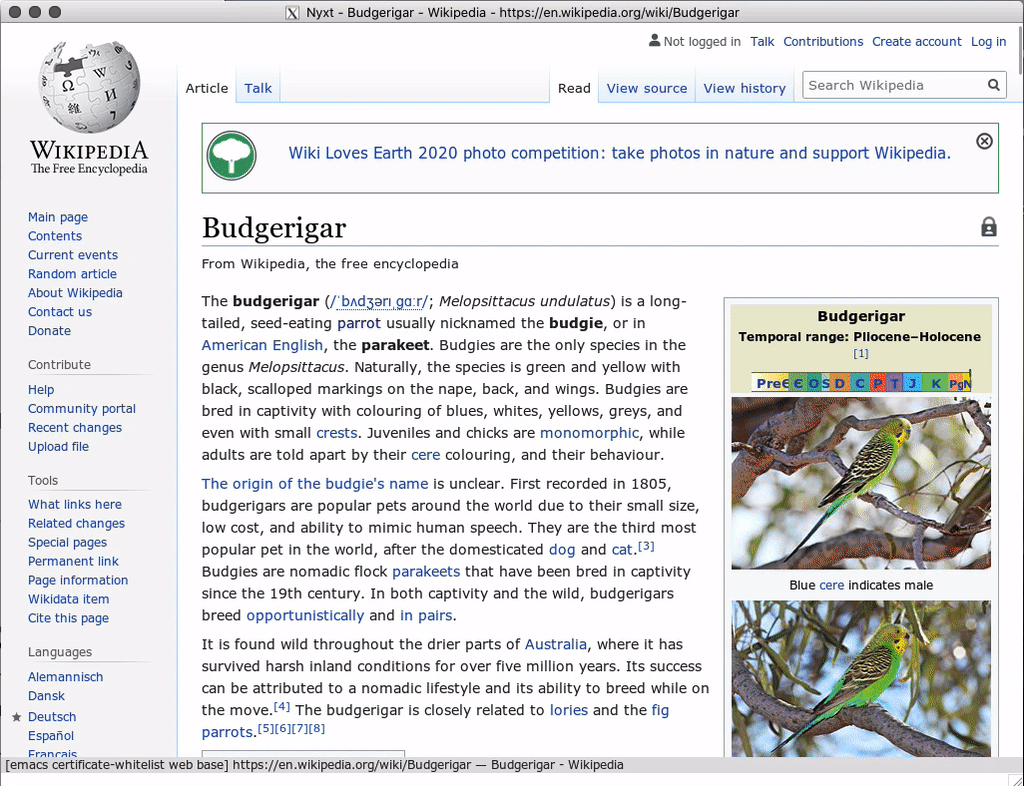Switch language to Dansk
This screenshot has height=786, width=1024.
(x=46, y=696)
